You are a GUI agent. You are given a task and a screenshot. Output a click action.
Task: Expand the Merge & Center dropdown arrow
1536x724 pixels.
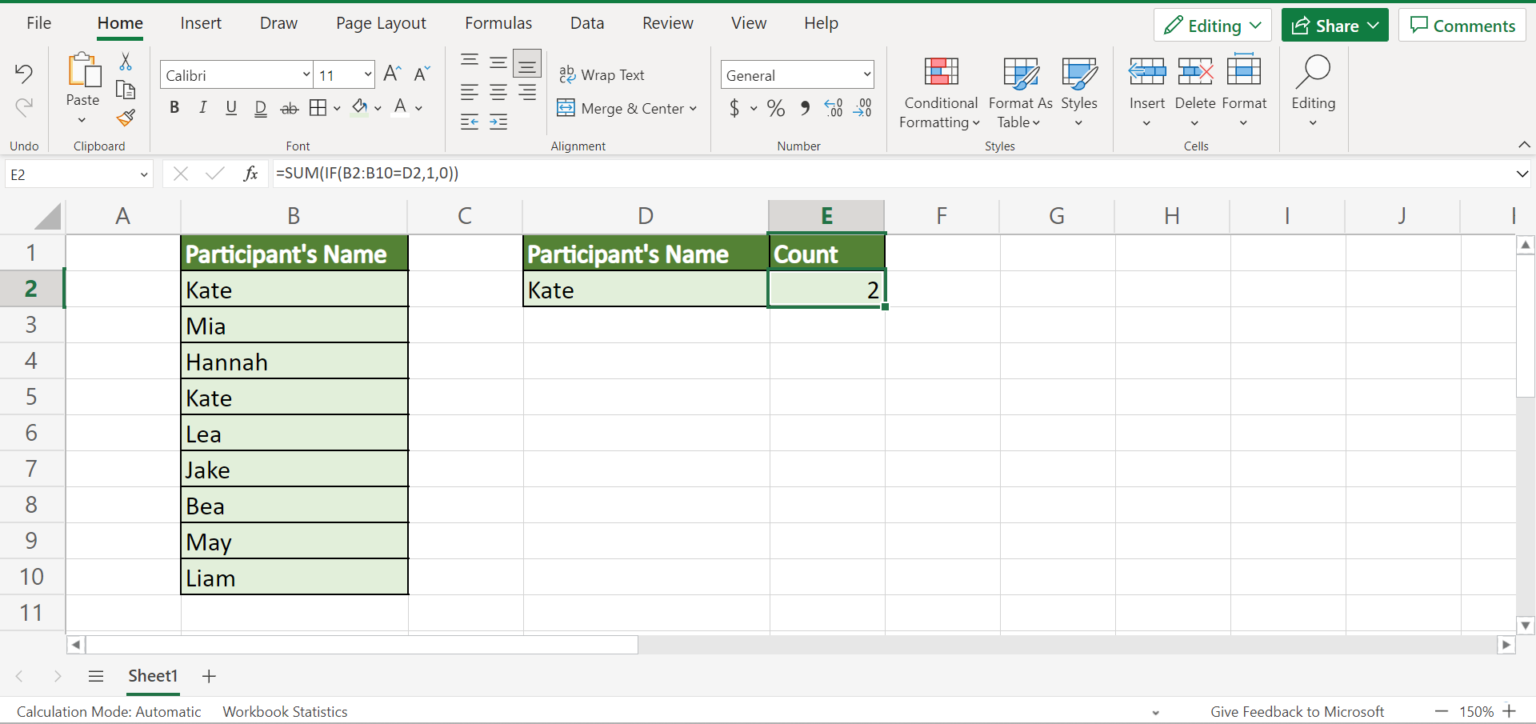point(693,109)
